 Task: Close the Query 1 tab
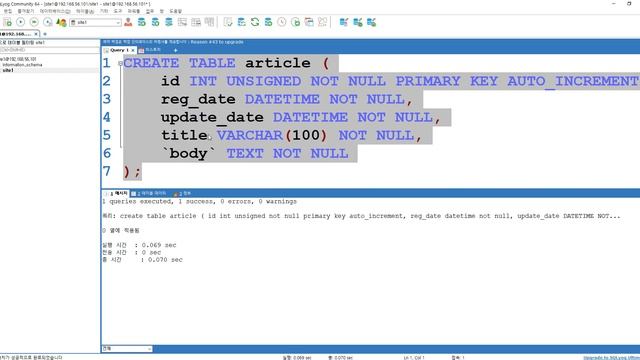tap(133, 50)
